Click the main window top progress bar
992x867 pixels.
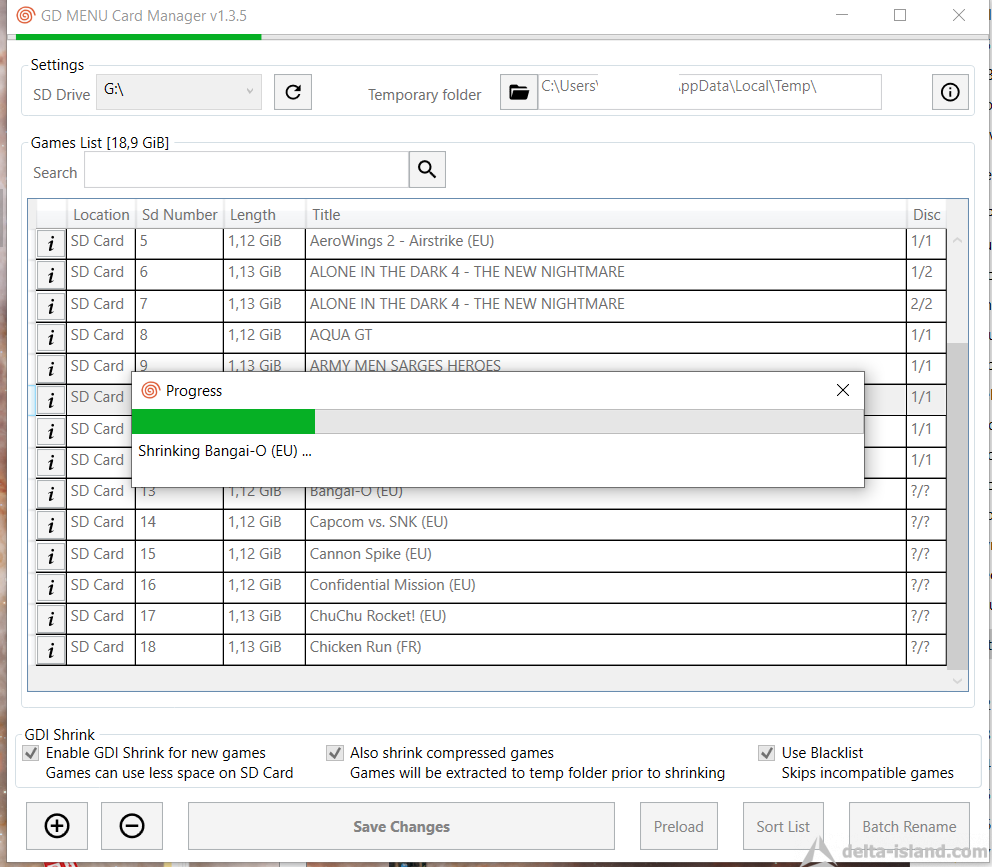[x=500, y=37]
